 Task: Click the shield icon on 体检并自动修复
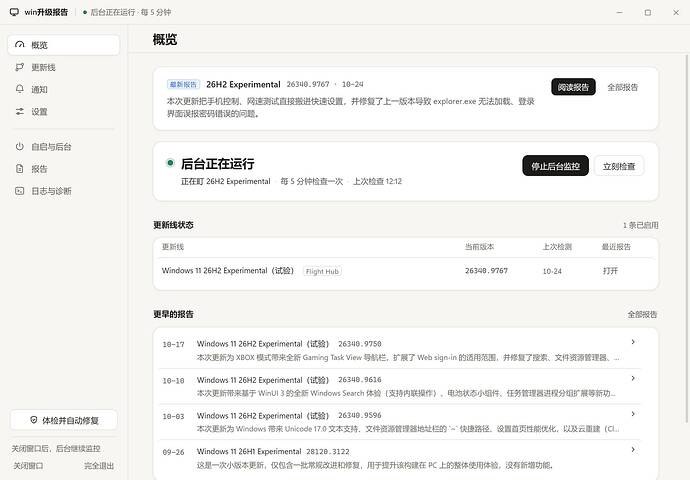tap(33, 420)
